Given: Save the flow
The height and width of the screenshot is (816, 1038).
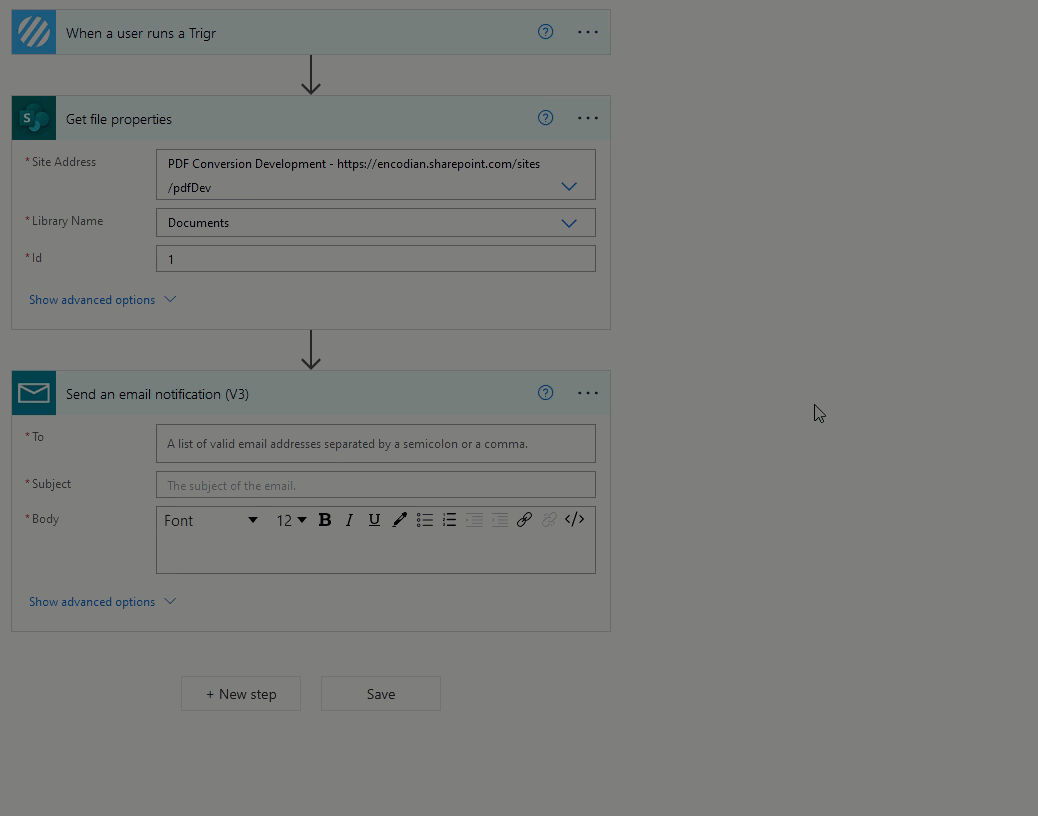Looking at the screenshot, I should click(381, 694).
